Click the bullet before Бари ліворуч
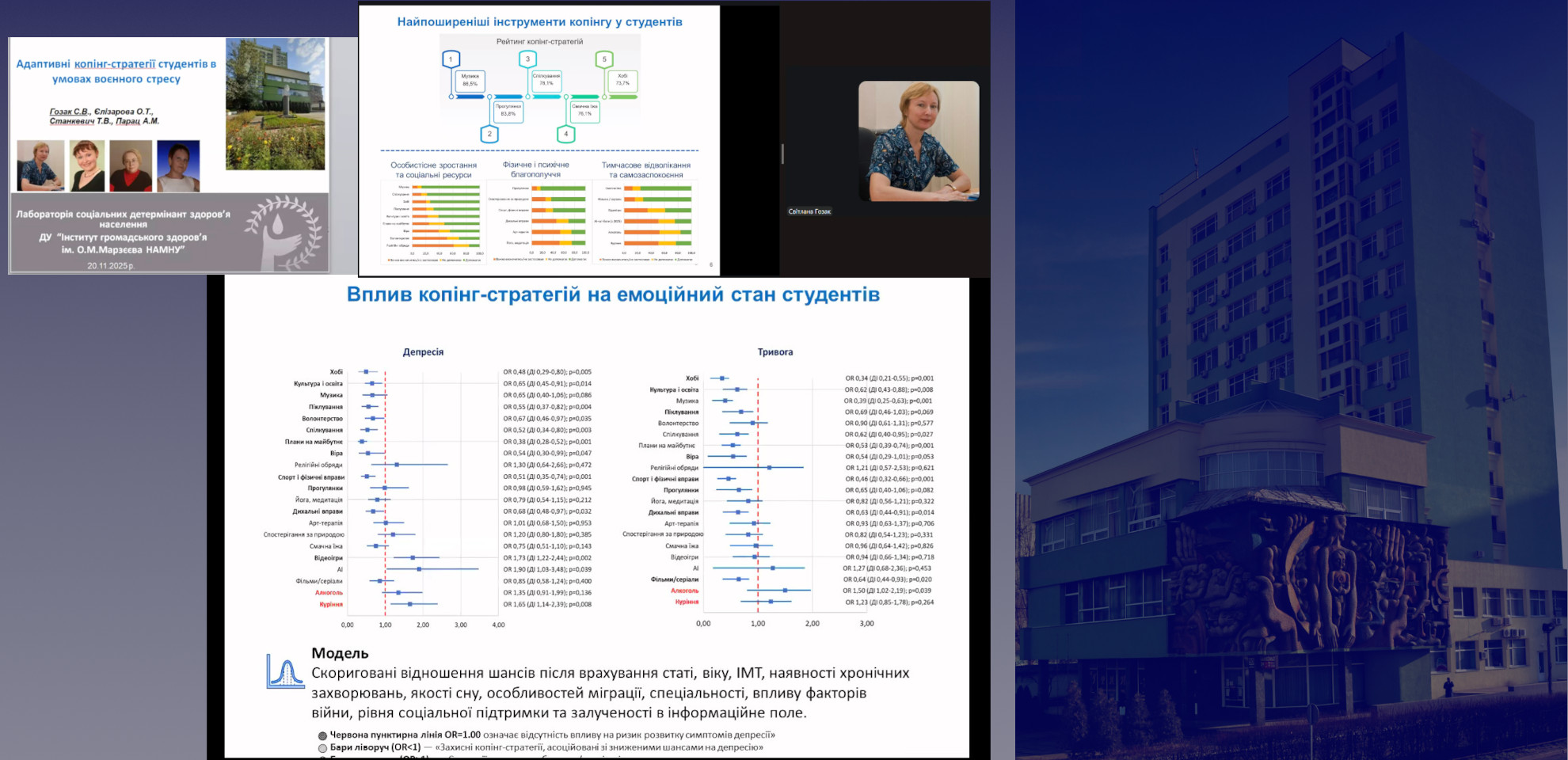The width and height of the screenshot is (1568, 760). point(322,748)
